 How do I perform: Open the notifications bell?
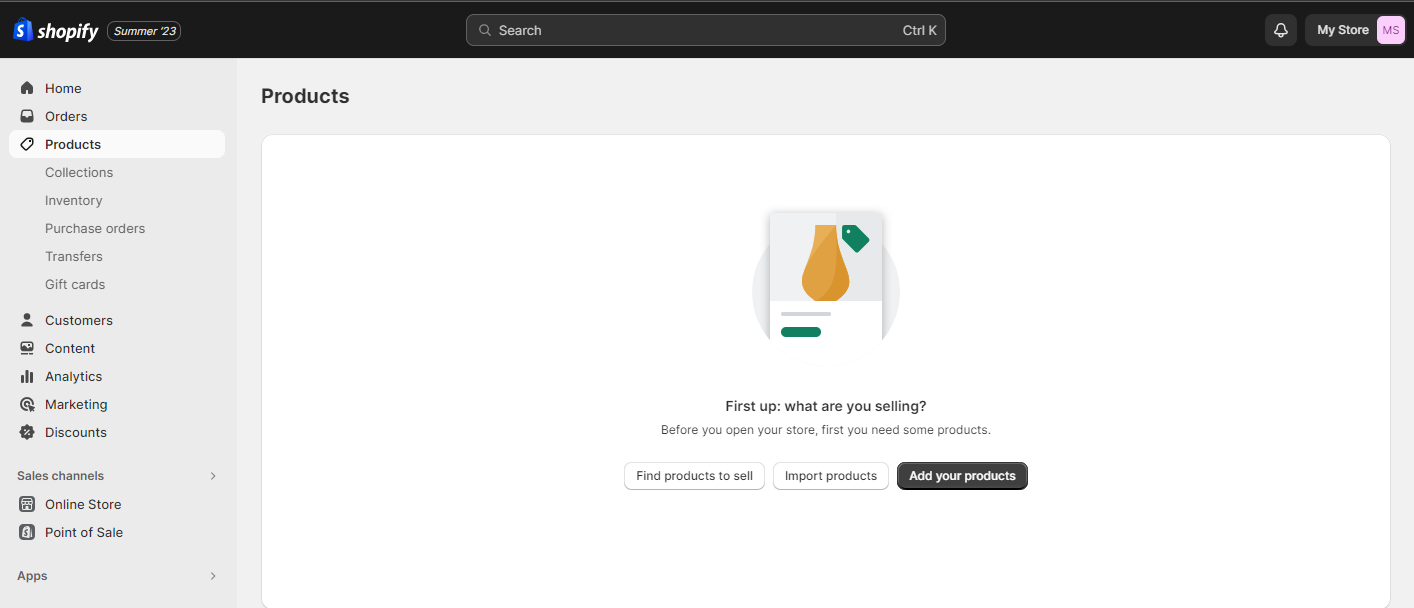(x=1280, y=30)
